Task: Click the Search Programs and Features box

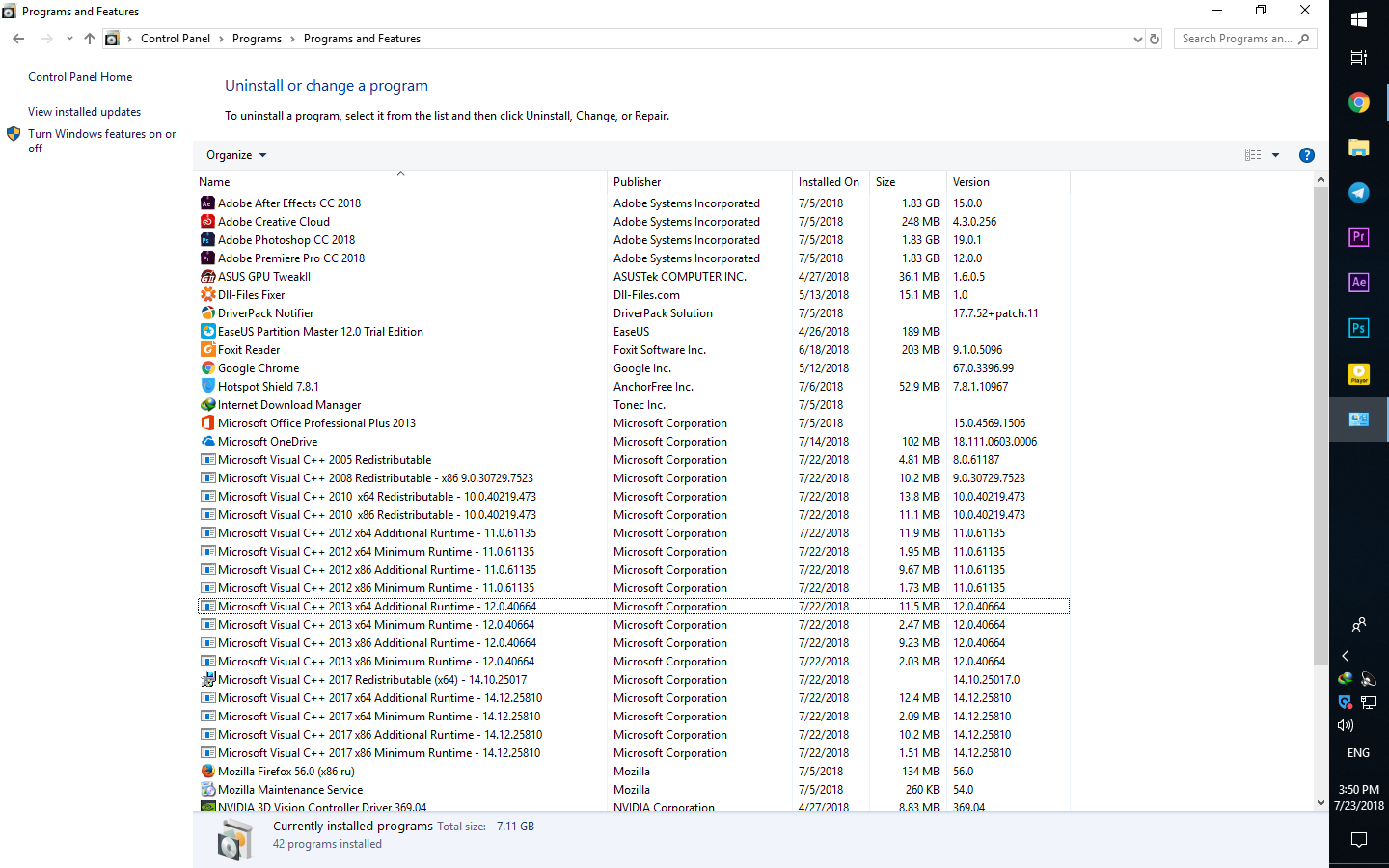Action: [x=1245, y=39]
